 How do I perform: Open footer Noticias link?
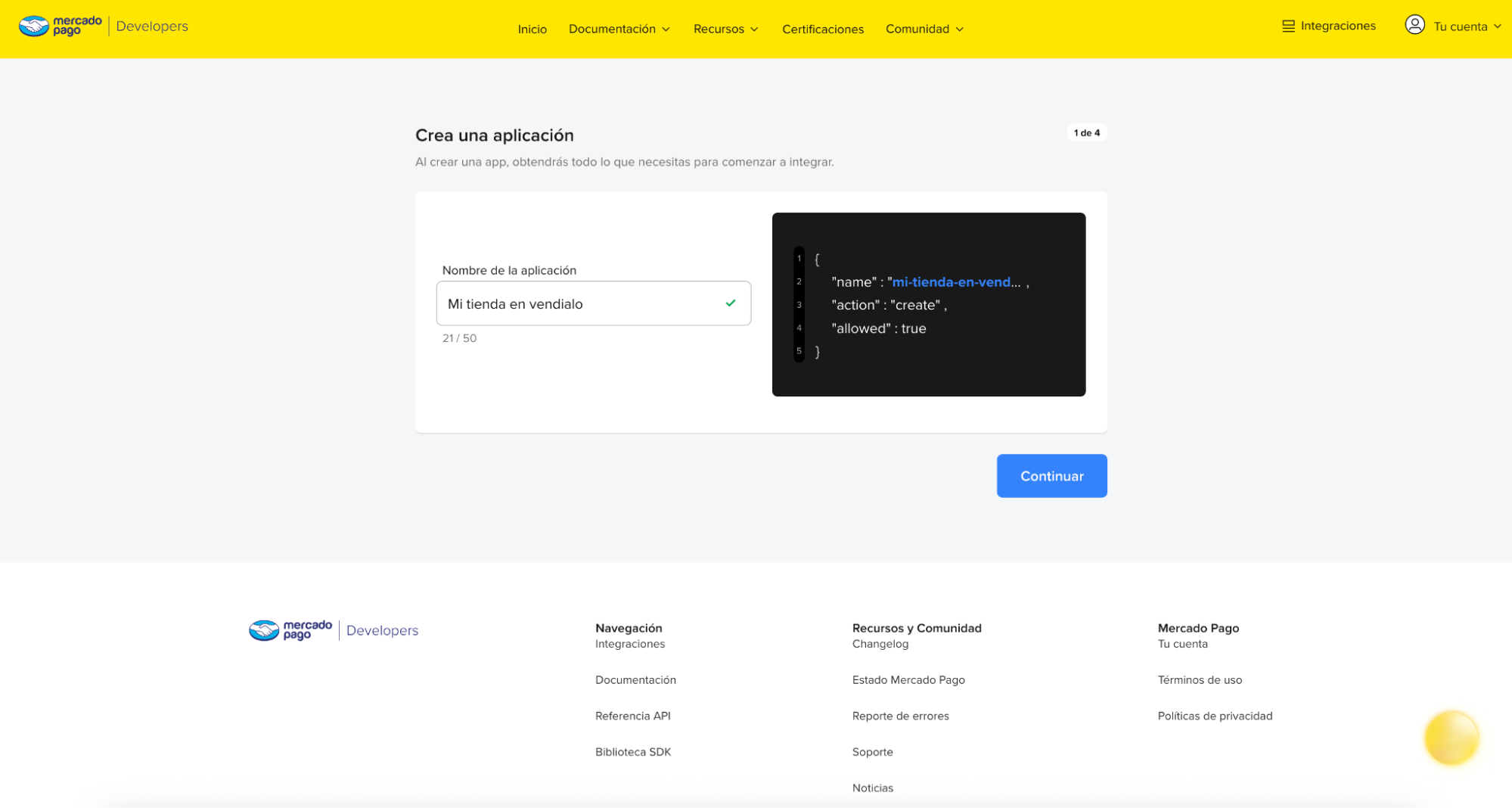click(x=872, y=788)
